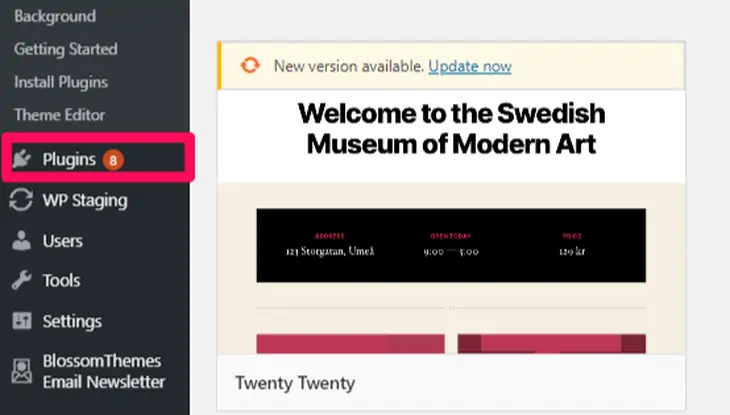The height and width of the screenshot is (415, 730).
Task: Click the BlossomThemes Email Newsletter icon
Action: click(x=21, y=371)
